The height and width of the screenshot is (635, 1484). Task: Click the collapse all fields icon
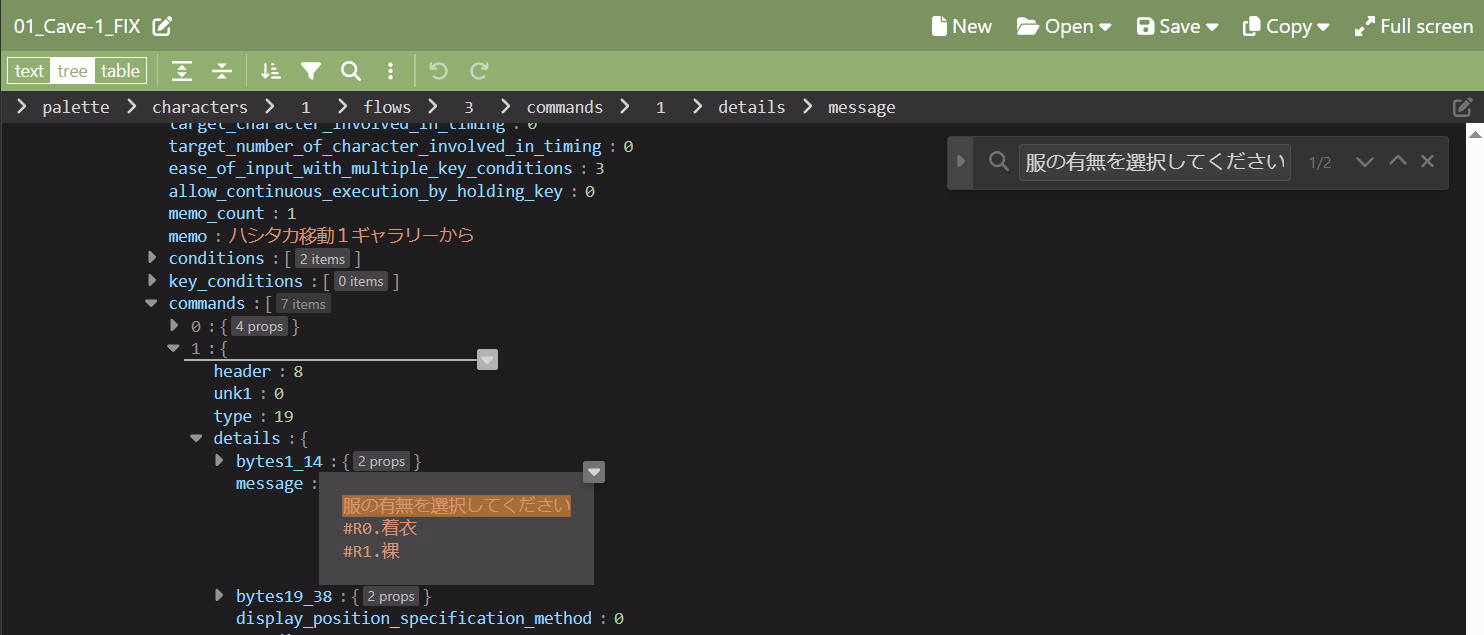[222, 71]
